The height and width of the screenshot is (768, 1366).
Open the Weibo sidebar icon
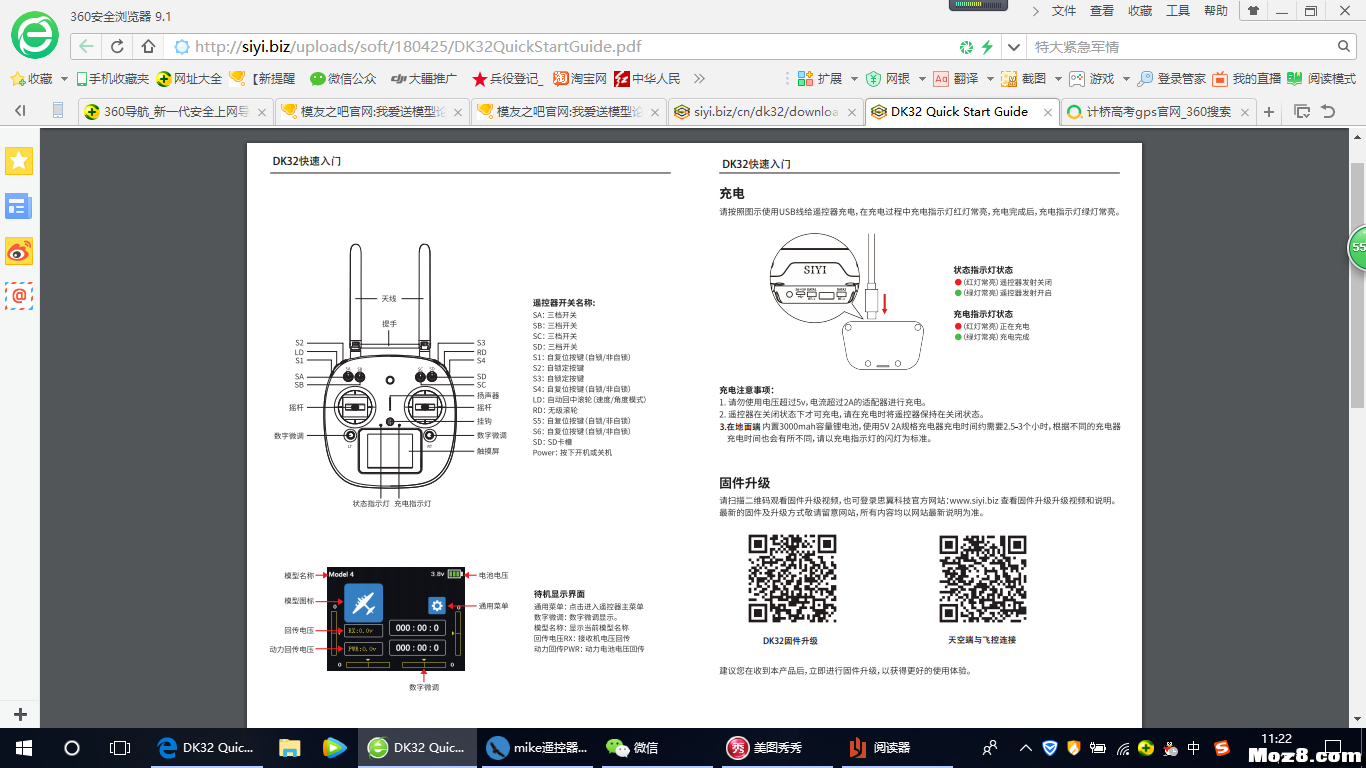[x=19, y=251]
